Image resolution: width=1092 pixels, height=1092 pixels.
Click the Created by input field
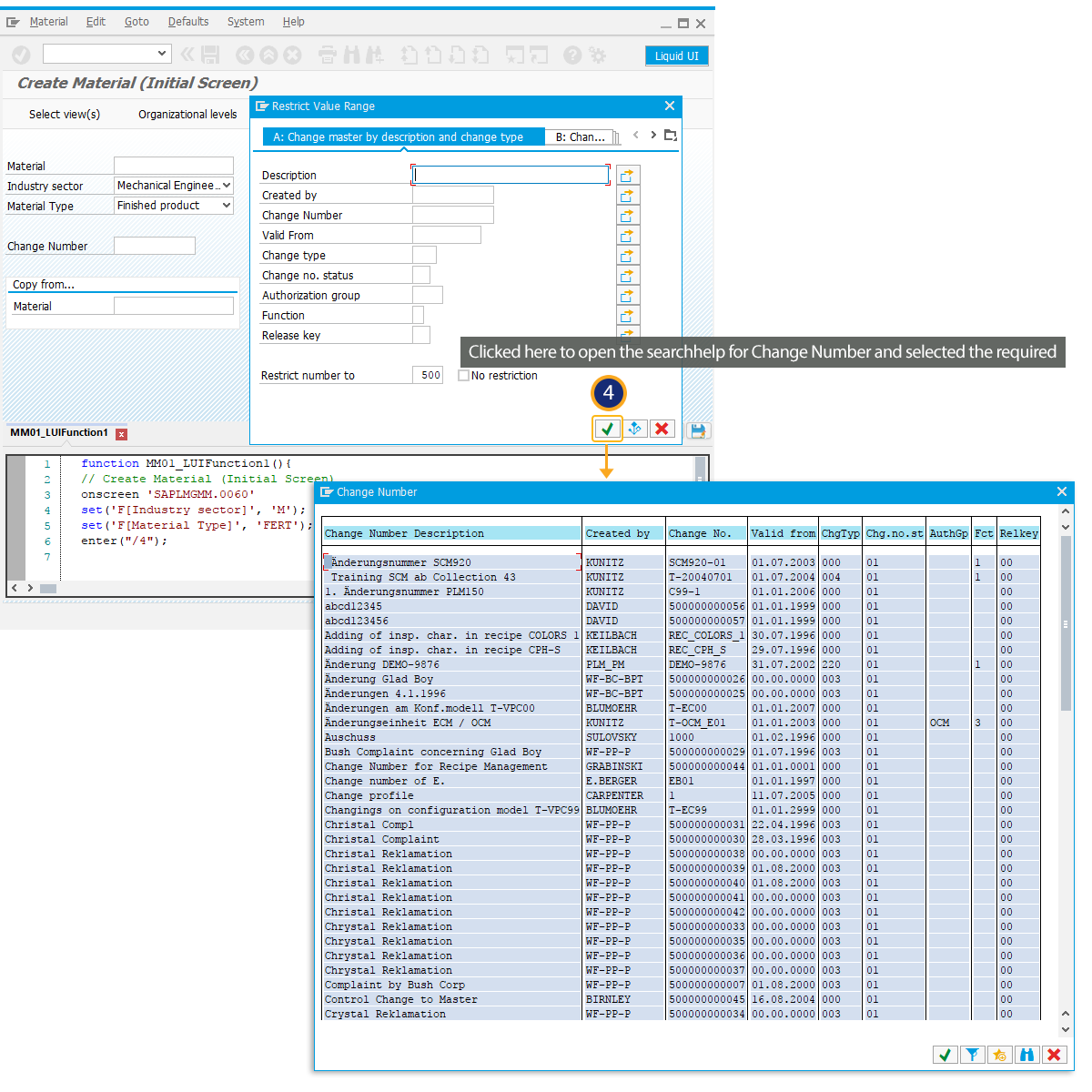point(453,195)
